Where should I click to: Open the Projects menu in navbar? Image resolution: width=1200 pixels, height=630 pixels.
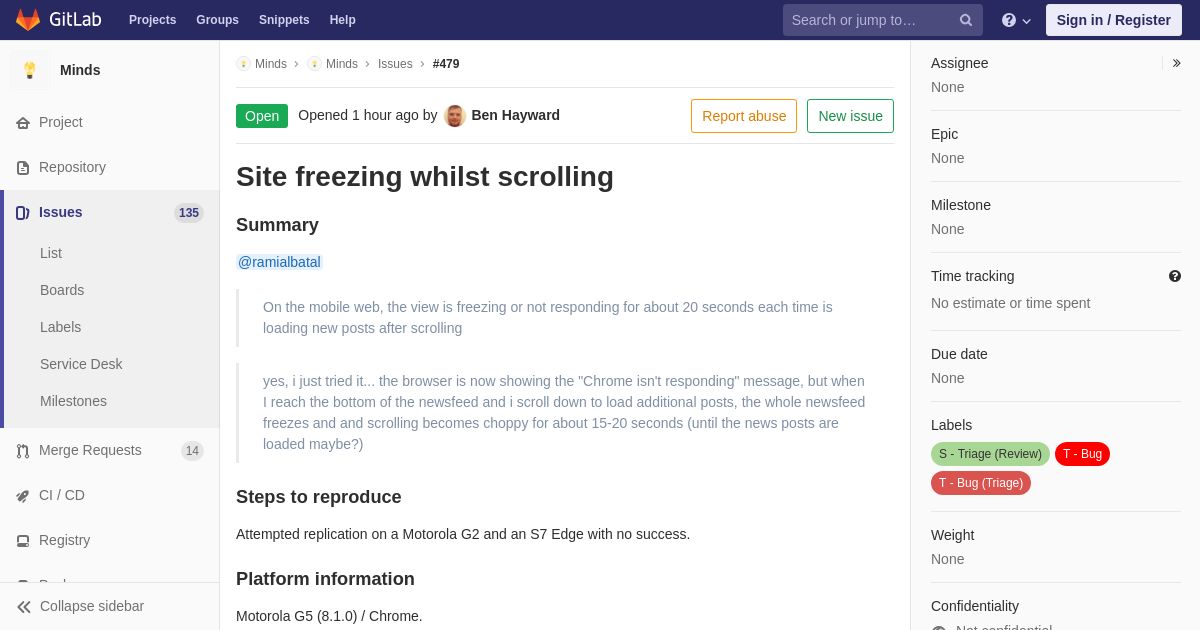(x=153, y=20)
